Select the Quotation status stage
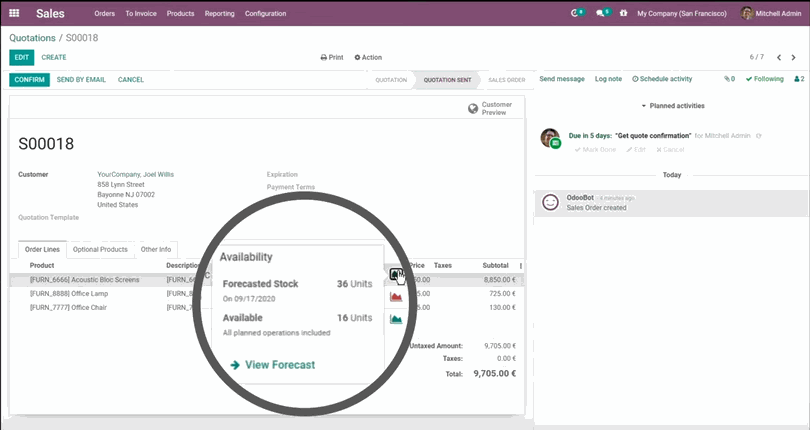The height and width of the screenshot is (430, 810). tap(391, 80)
